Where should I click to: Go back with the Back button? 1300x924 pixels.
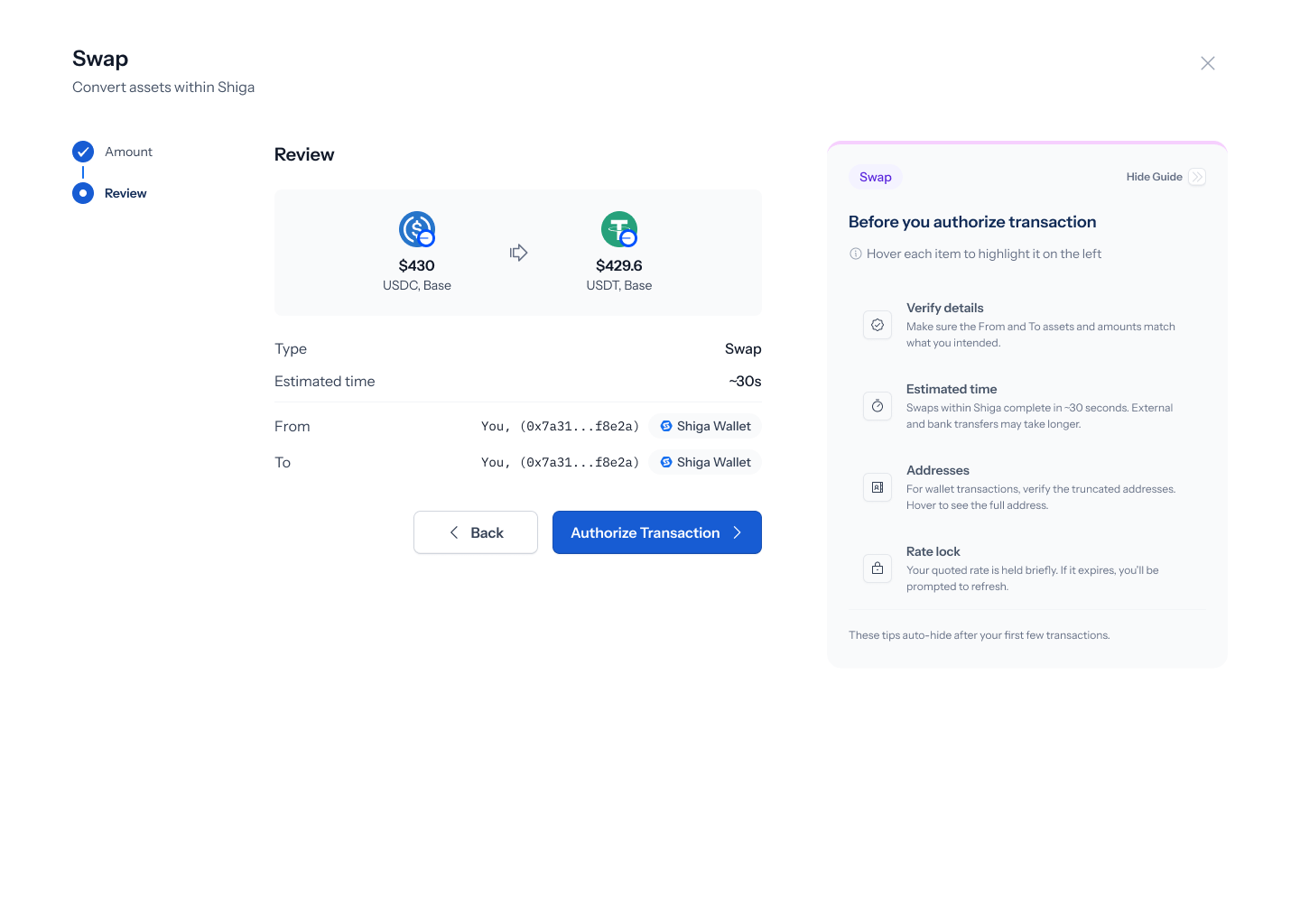pyautogui.click(x=476, y=532)
